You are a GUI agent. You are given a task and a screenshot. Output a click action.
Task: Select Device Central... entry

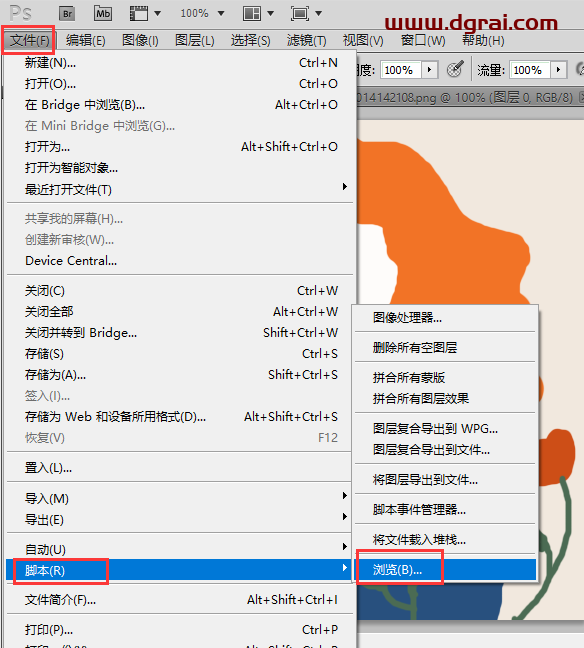[x=180, y=261]
